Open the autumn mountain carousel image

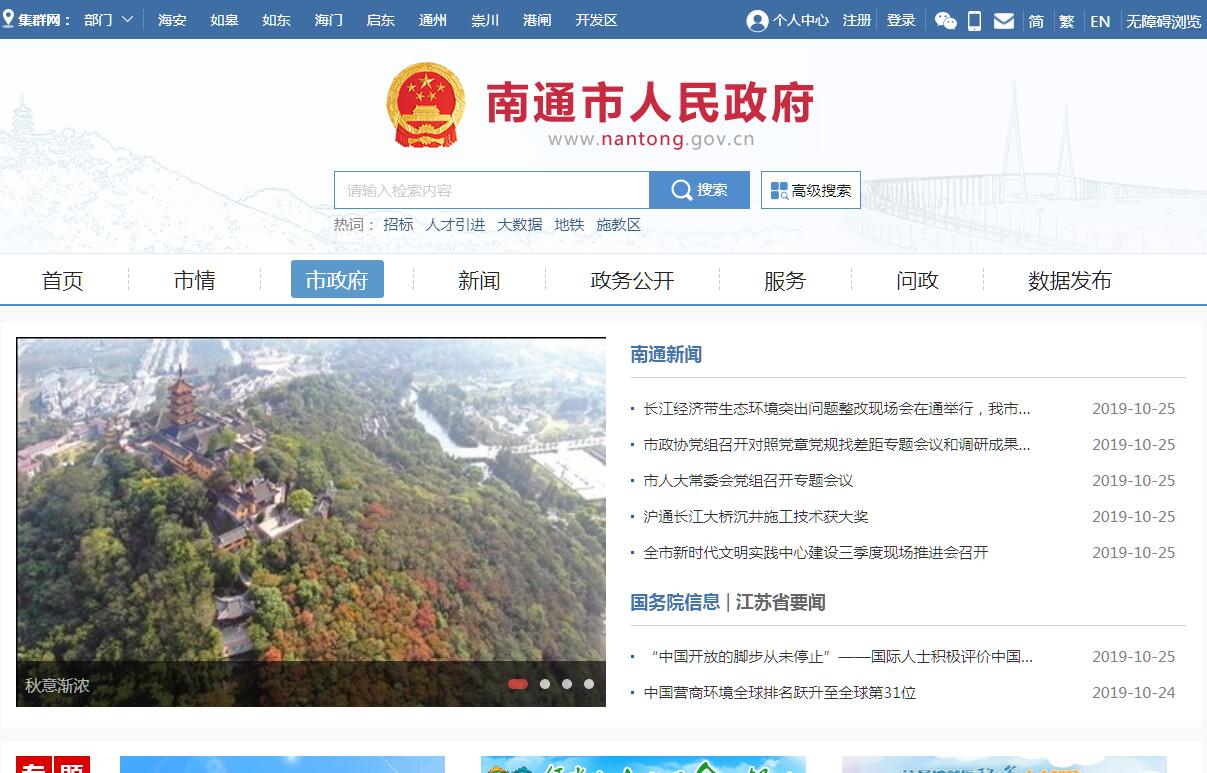[x=310, y=500]
